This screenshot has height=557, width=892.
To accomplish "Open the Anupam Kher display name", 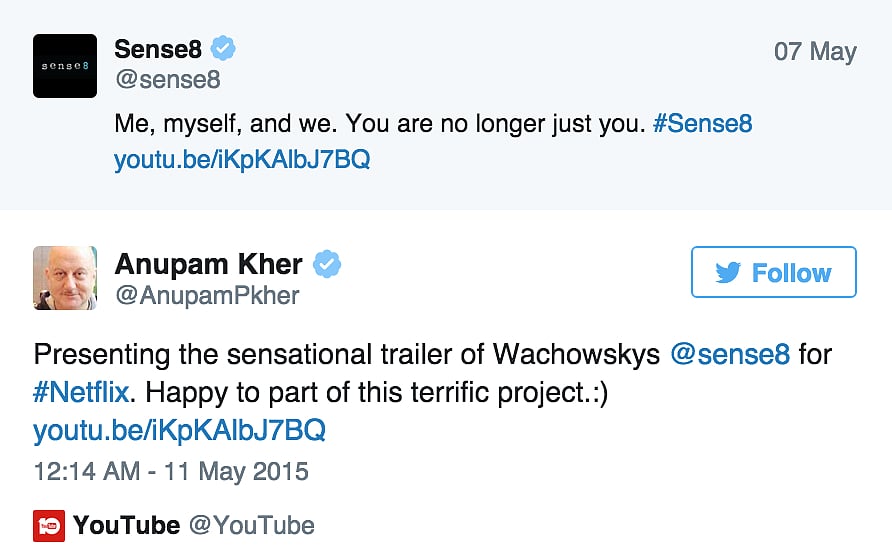I will click(x=208, y=264).
